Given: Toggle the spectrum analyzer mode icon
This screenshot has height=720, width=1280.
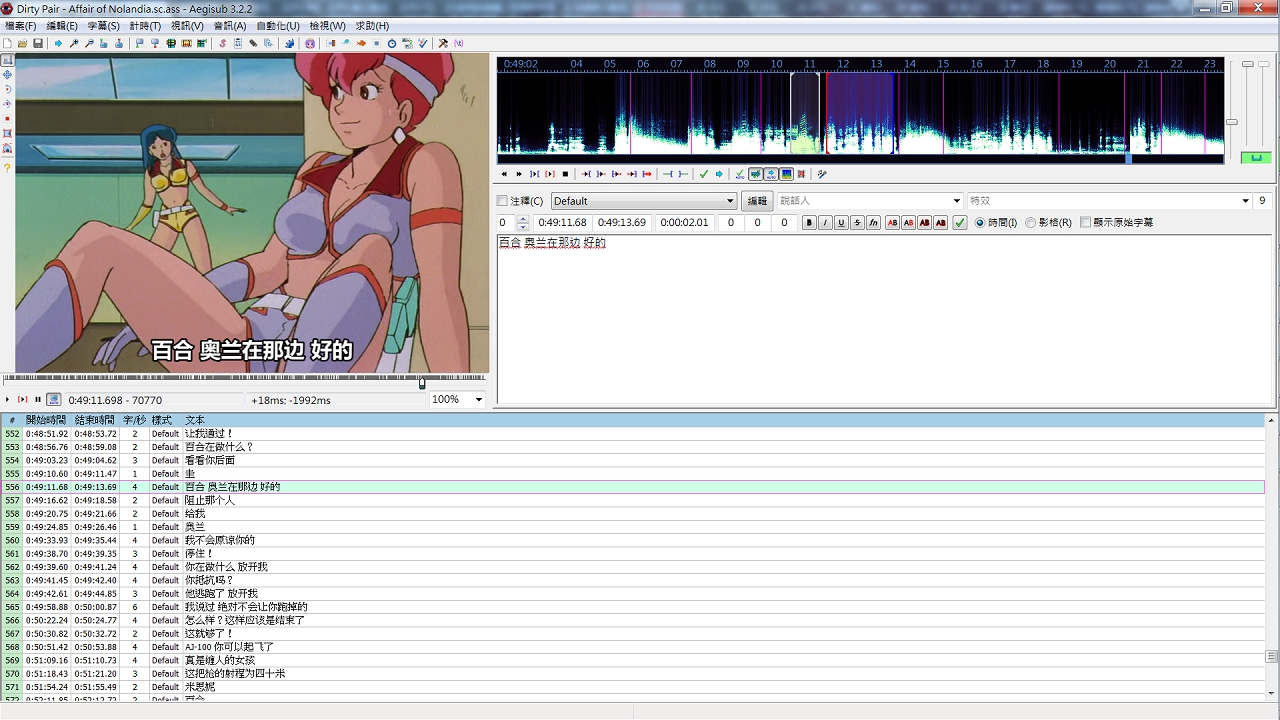Looking at the screenshot, I should click(x=786, y=174).
